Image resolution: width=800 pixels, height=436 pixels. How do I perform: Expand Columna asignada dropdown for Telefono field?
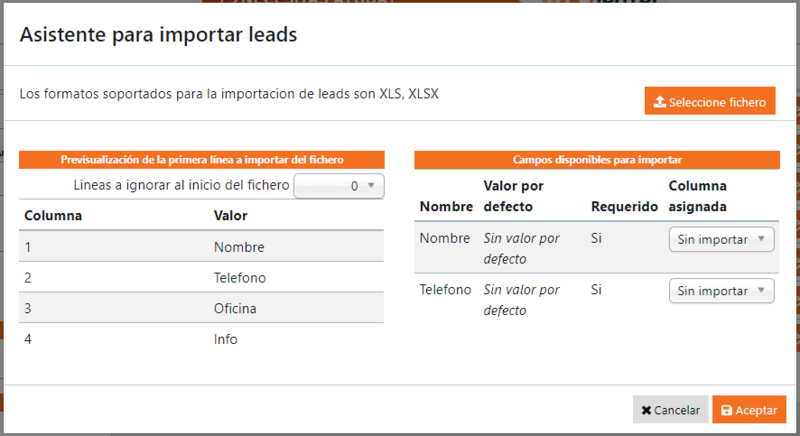[720, 290]
